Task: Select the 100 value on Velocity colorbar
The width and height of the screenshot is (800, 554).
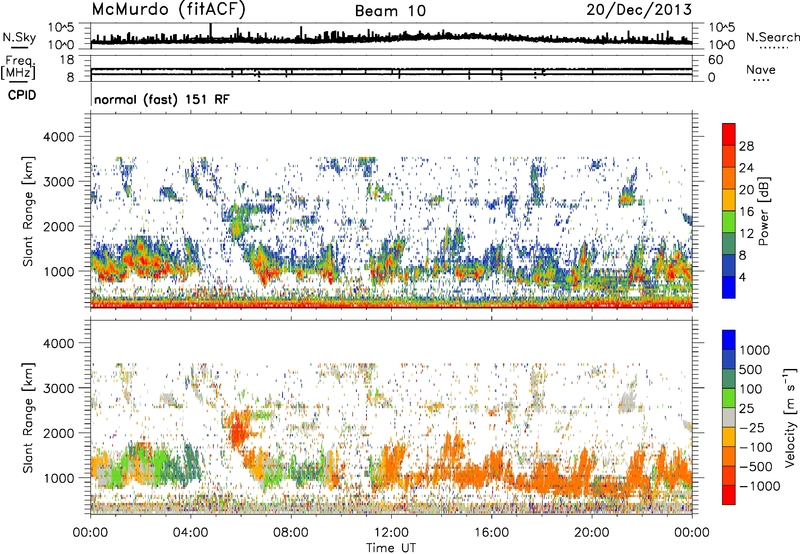Action: [751, 389]
